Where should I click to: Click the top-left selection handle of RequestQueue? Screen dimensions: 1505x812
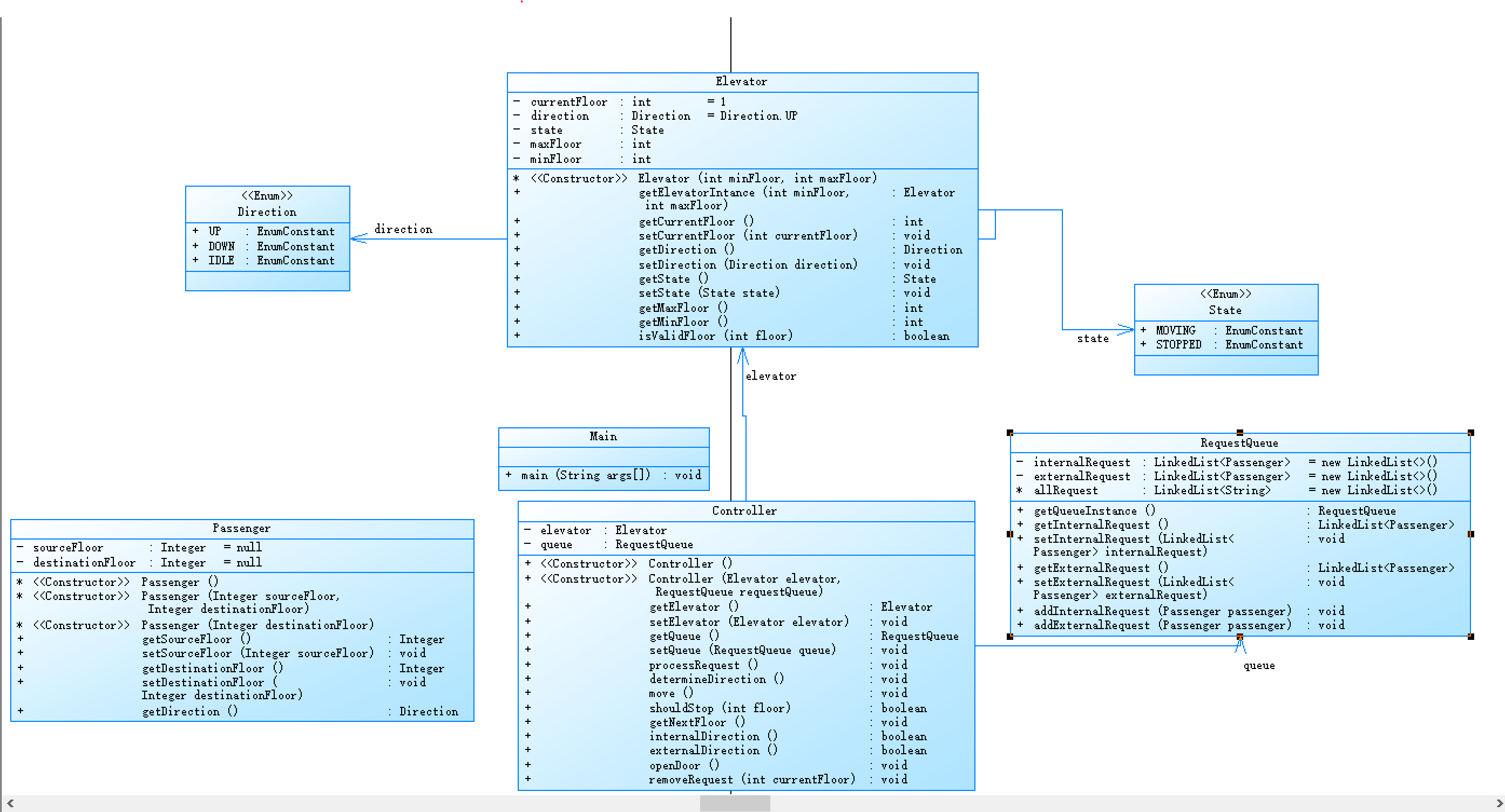(x=1009, y=433)
